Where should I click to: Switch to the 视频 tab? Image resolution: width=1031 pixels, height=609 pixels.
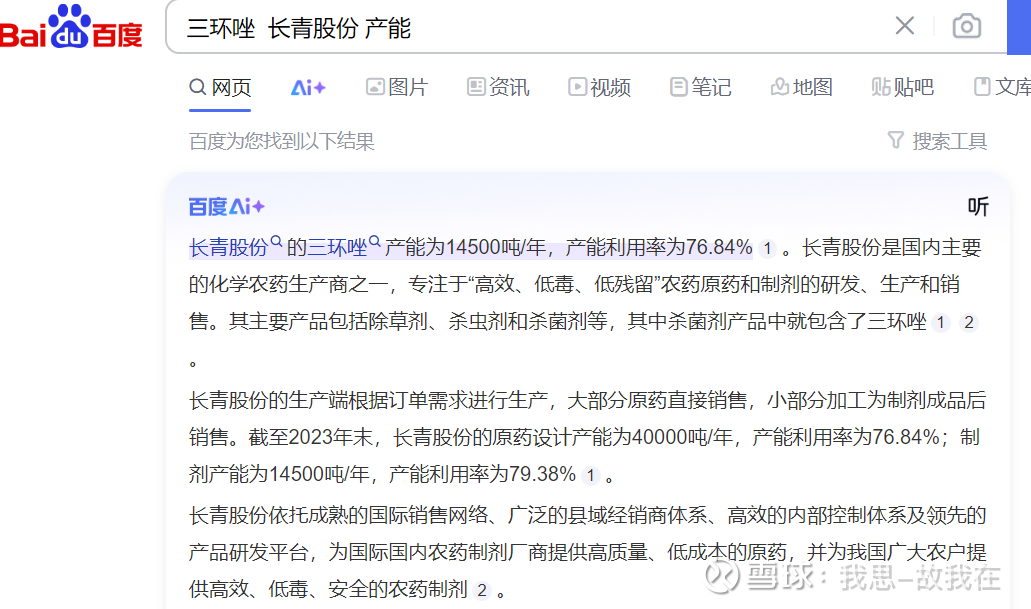click(x=600, y=87)
